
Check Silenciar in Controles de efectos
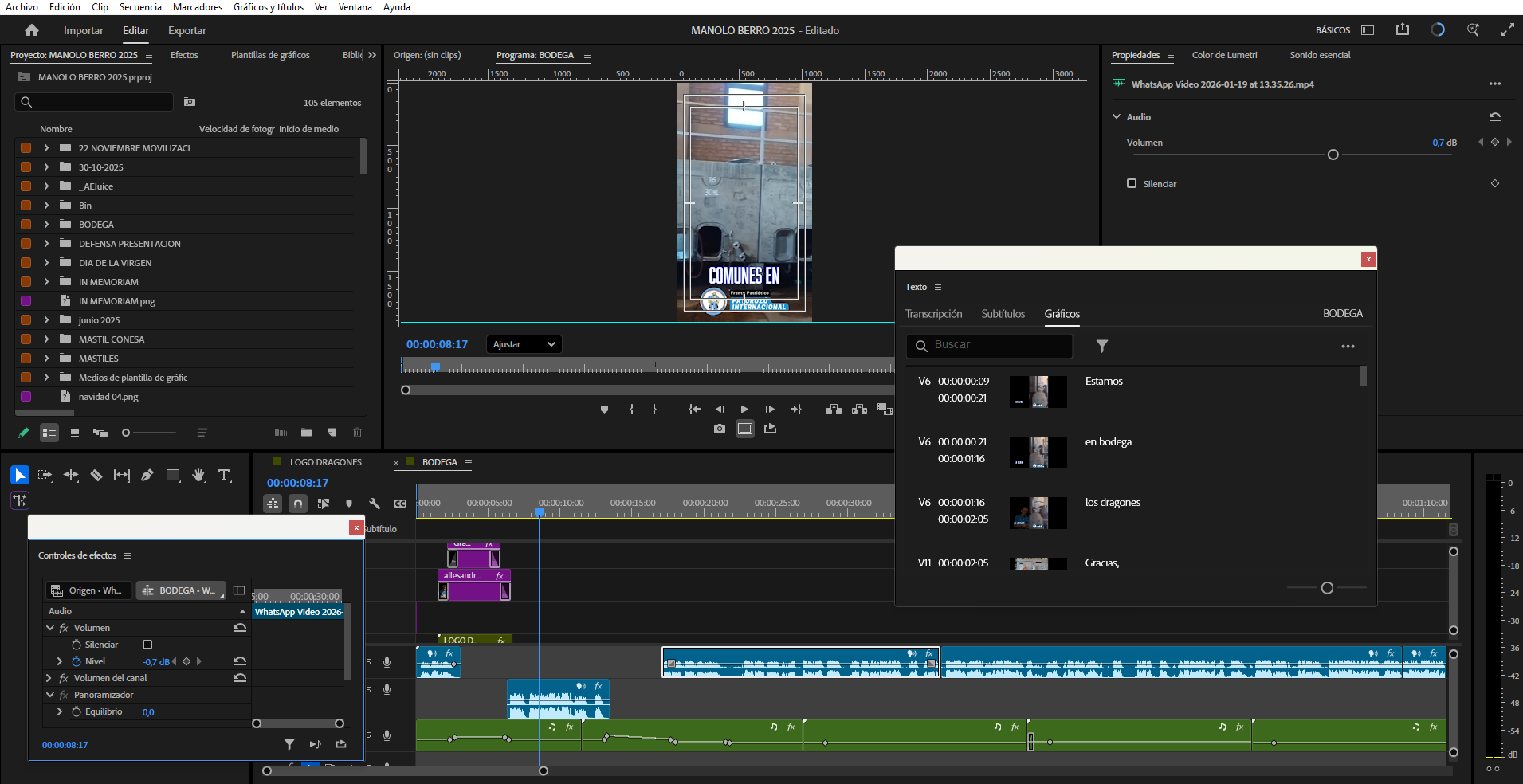coord(147,645)
